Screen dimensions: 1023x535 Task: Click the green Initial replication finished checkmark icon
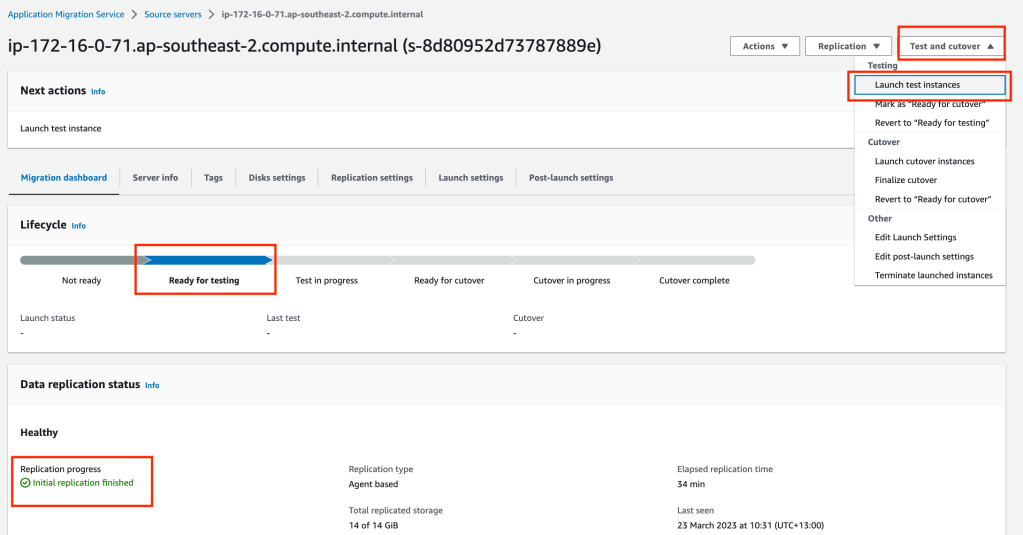[26, 483]
